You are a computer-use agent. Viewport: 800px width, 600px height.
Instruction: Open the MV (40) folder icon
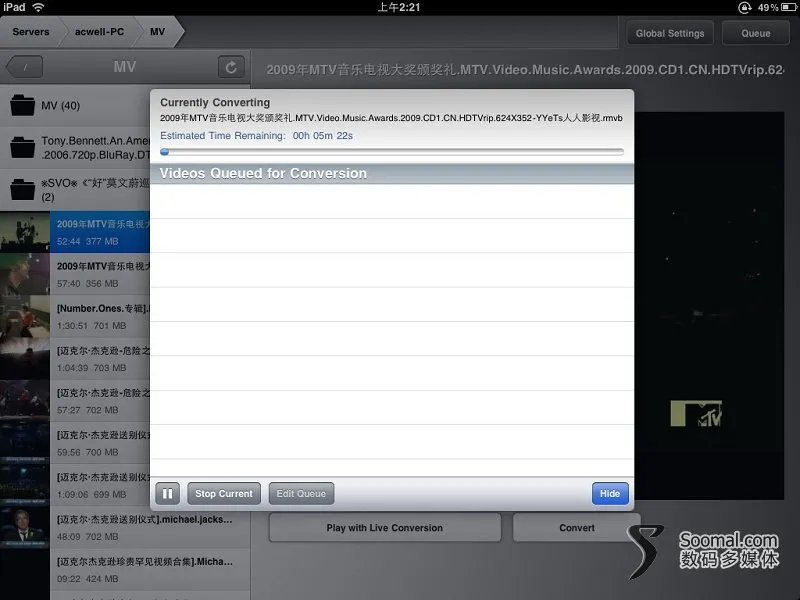(22, 106)
